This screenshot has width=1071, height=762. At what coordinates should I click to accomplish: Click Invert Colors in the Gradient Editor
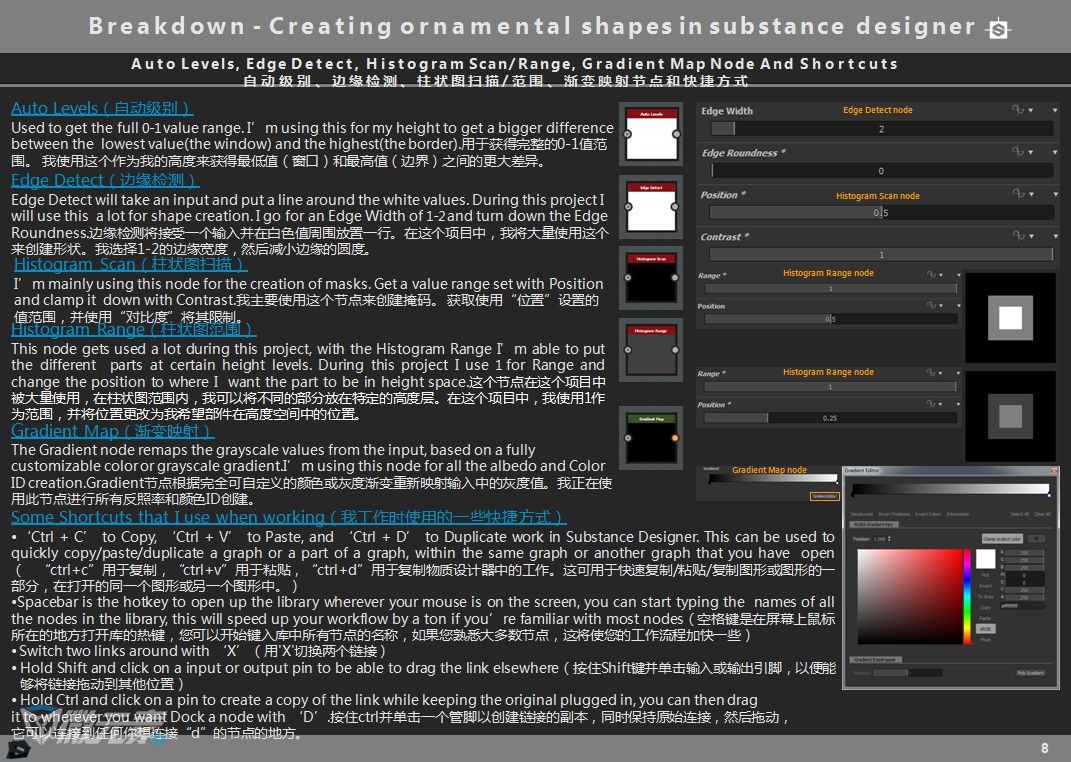point(928,514)
